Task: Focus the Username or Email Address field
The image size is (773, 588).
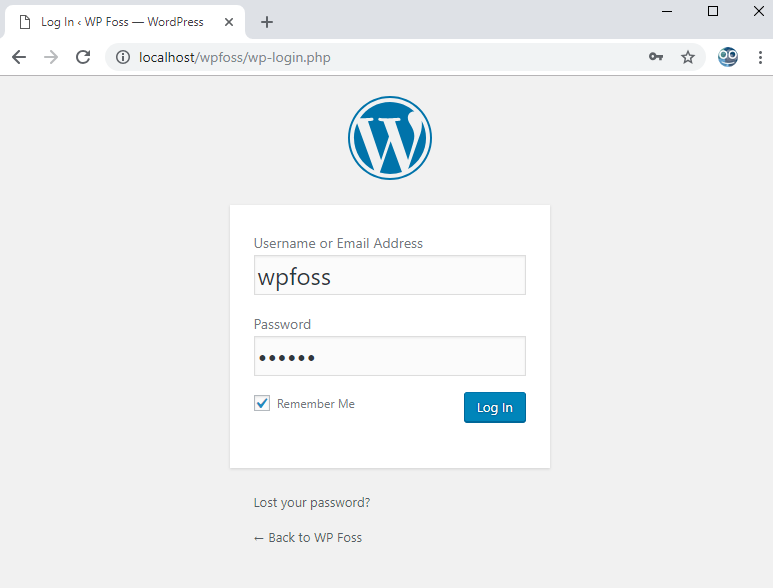Action: (x=389, y=275)
